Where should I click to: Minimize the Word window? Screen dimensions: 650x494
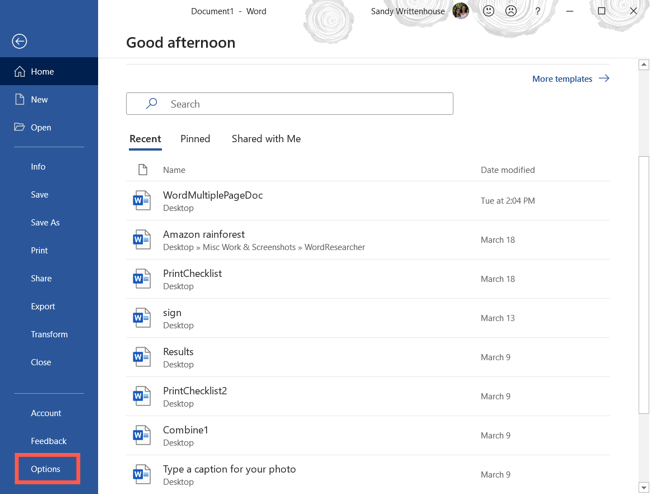point(570,11)
